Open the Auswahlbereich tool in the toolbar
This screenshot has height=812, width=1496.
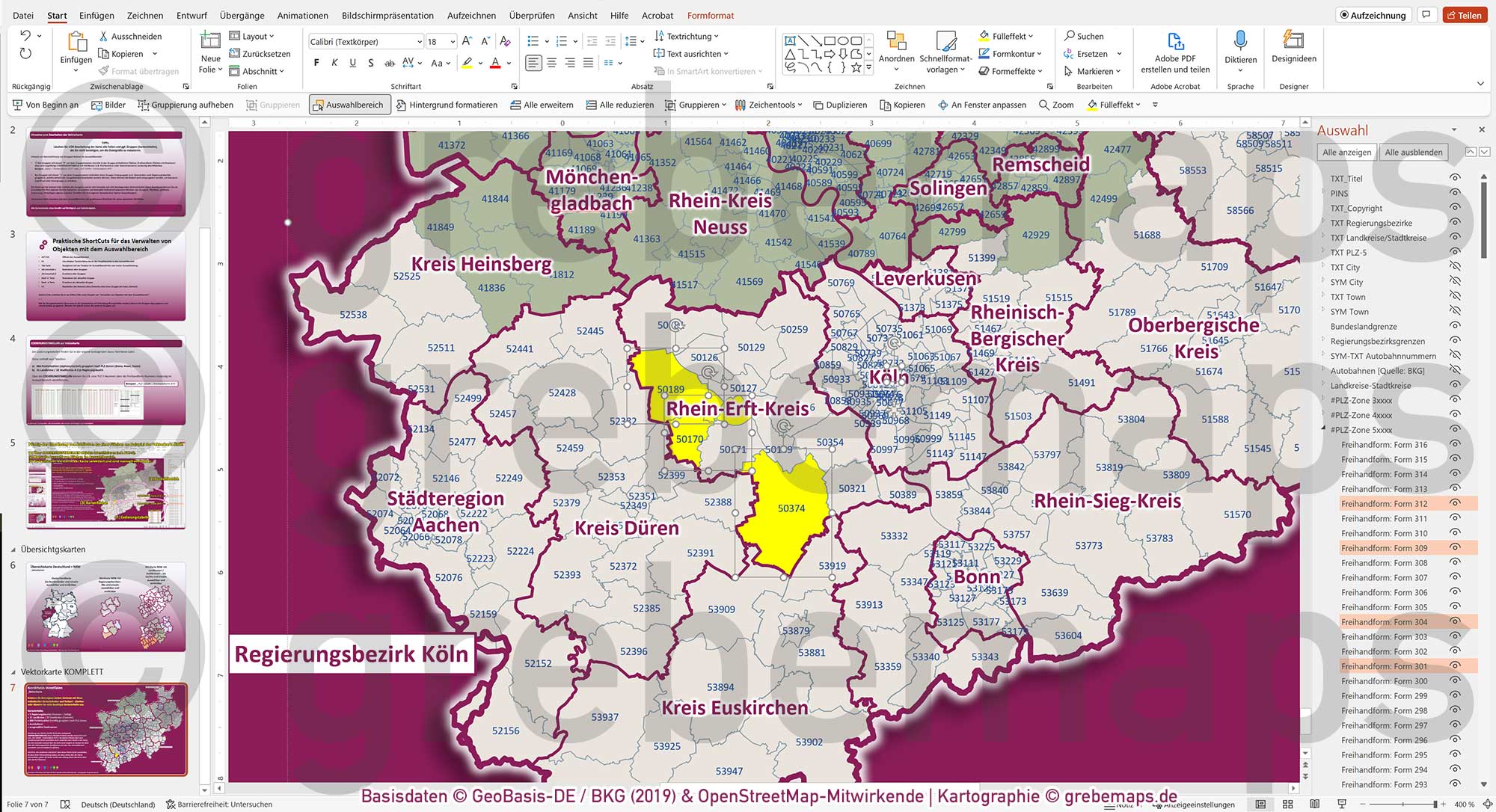click(349, 105)
